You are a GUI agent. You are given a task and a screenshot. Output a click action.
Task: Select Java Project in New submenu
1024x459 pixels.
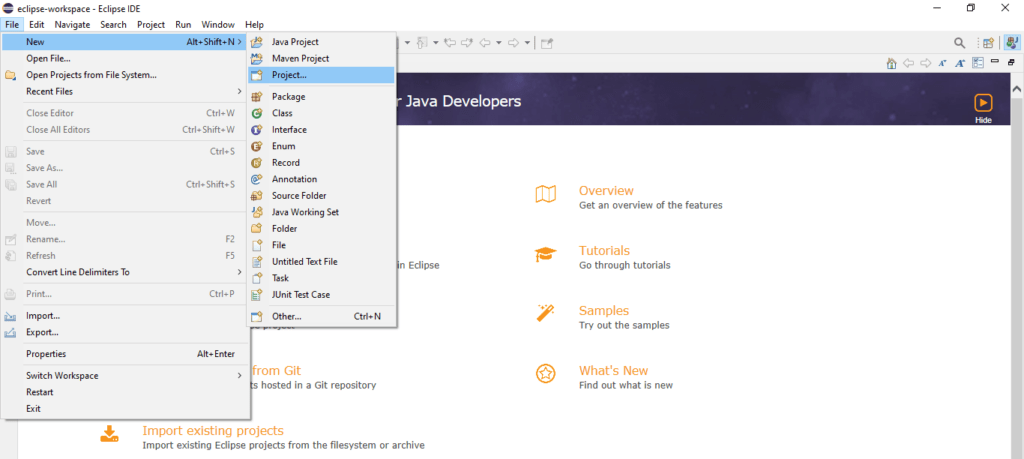click(321, 42)
